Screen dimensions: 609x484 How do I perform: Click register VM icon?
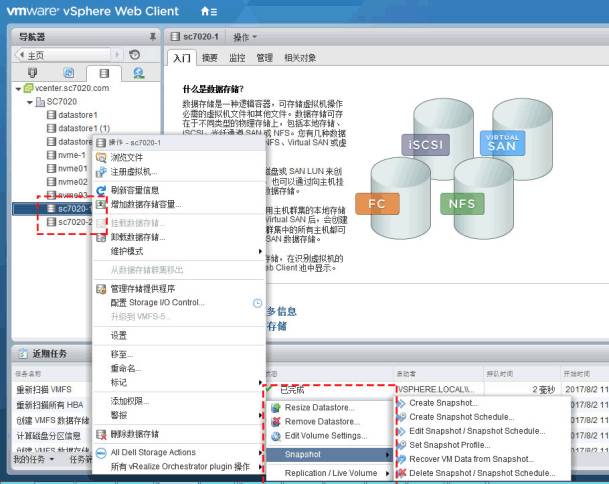[101, 171]
